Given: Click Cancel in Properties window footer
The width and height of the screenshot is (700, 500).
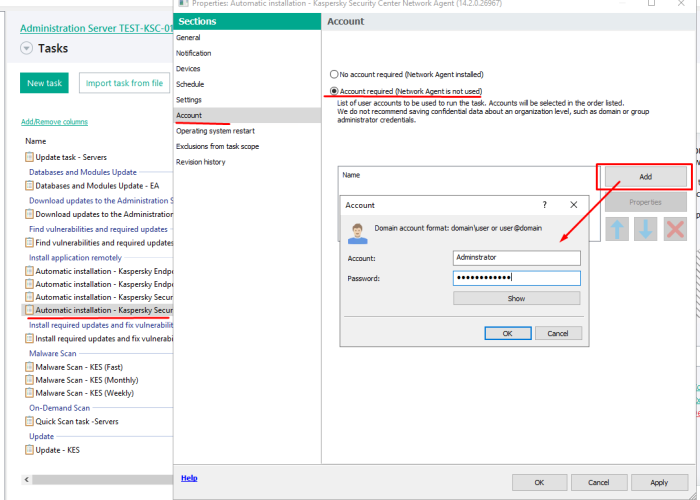Looking at the screenshot, I should (599, 482).
